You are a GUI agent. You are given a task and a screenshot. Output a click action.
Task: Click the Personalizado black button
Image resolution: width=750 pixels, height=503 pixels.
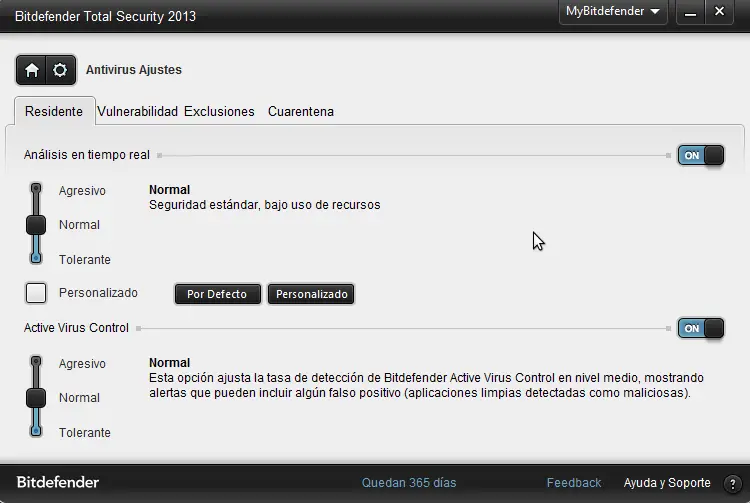tap(311, 294)
